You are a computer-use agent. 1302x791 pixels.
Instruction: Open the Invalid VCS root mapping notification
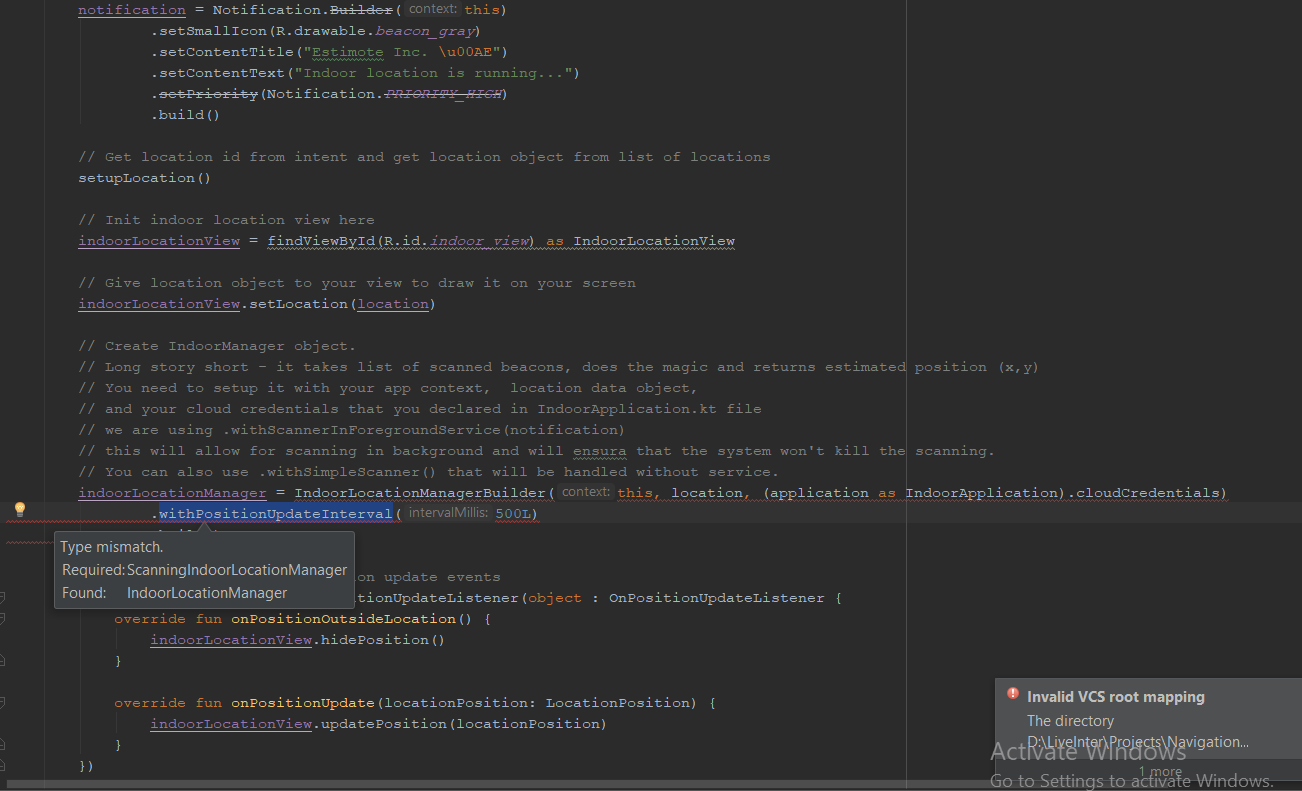point(1115,697)
